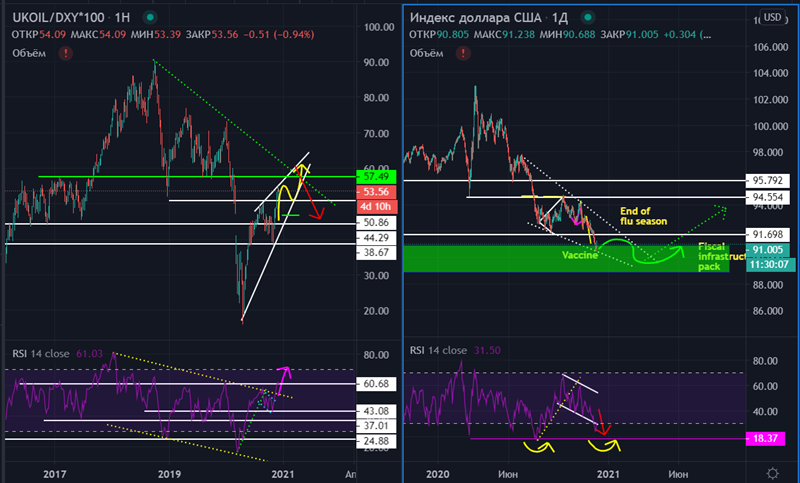Select the green 57.49 price label
Viewport: 800px width, 483px height.
click(377, 176)
